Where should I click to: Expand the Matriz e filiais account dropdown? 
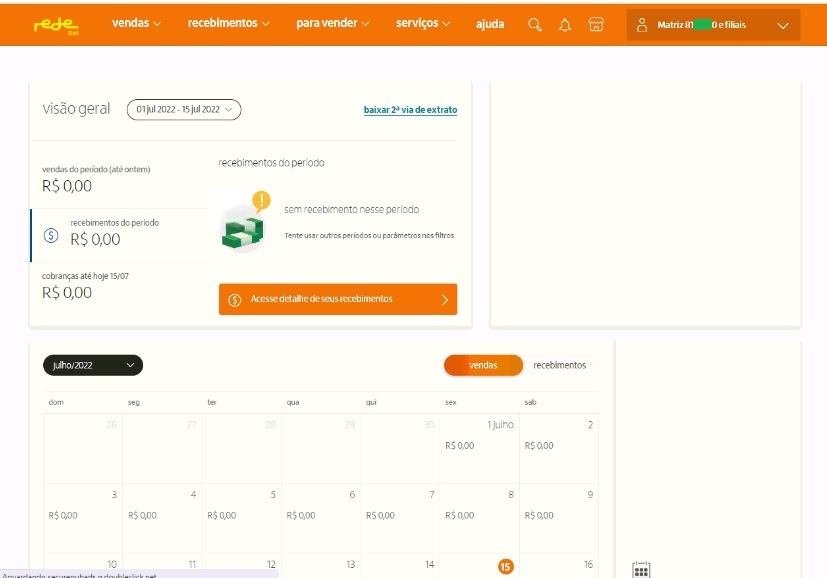(713, 25)
